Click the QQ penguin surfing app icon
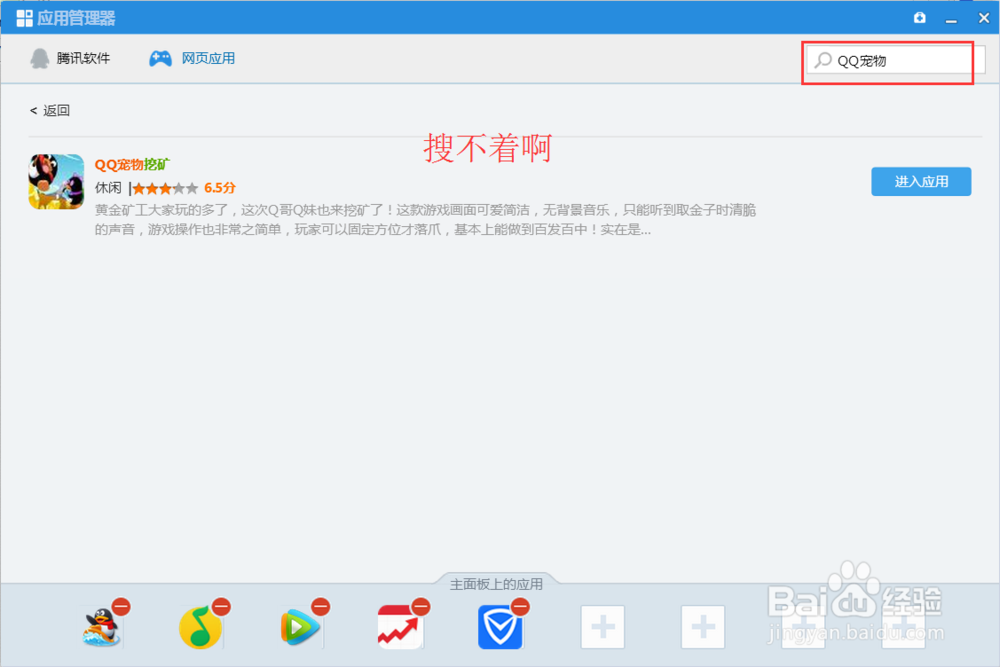The height and width of the screenshot is (667, 1000). coord(101,627)
